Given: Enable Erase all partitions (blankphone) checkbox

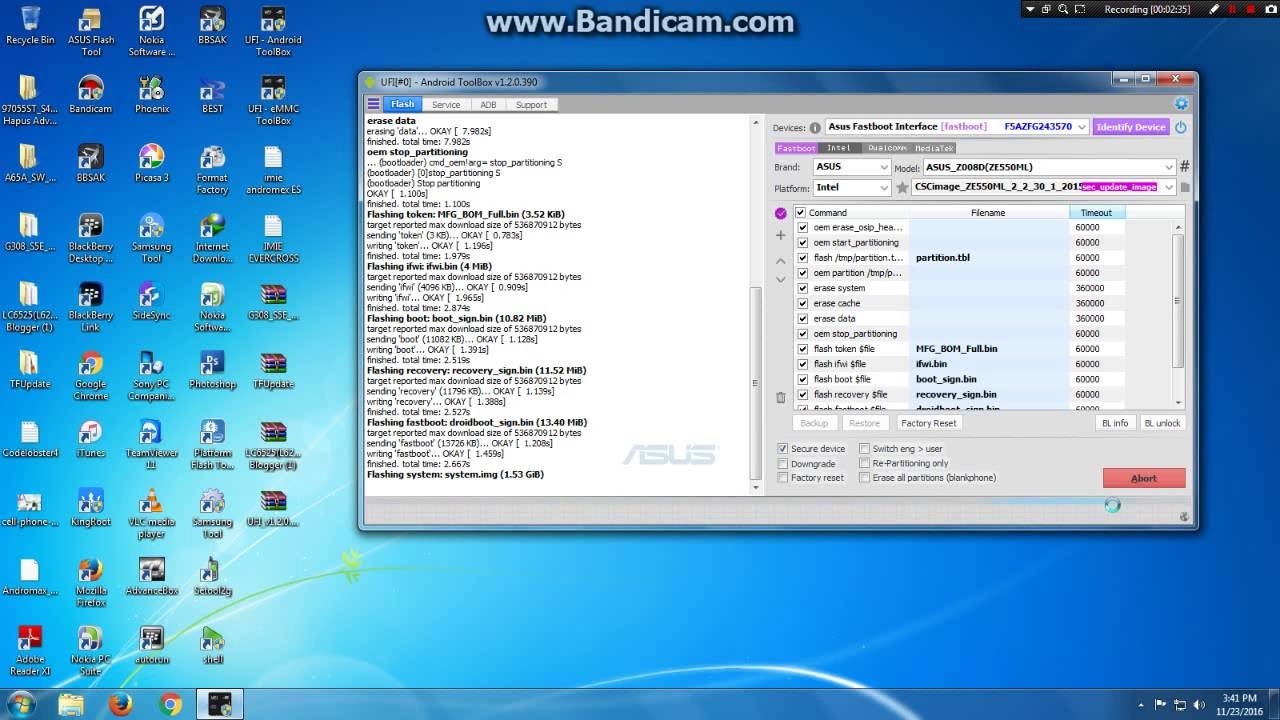Looking at the screenshot, I should 864,478.
